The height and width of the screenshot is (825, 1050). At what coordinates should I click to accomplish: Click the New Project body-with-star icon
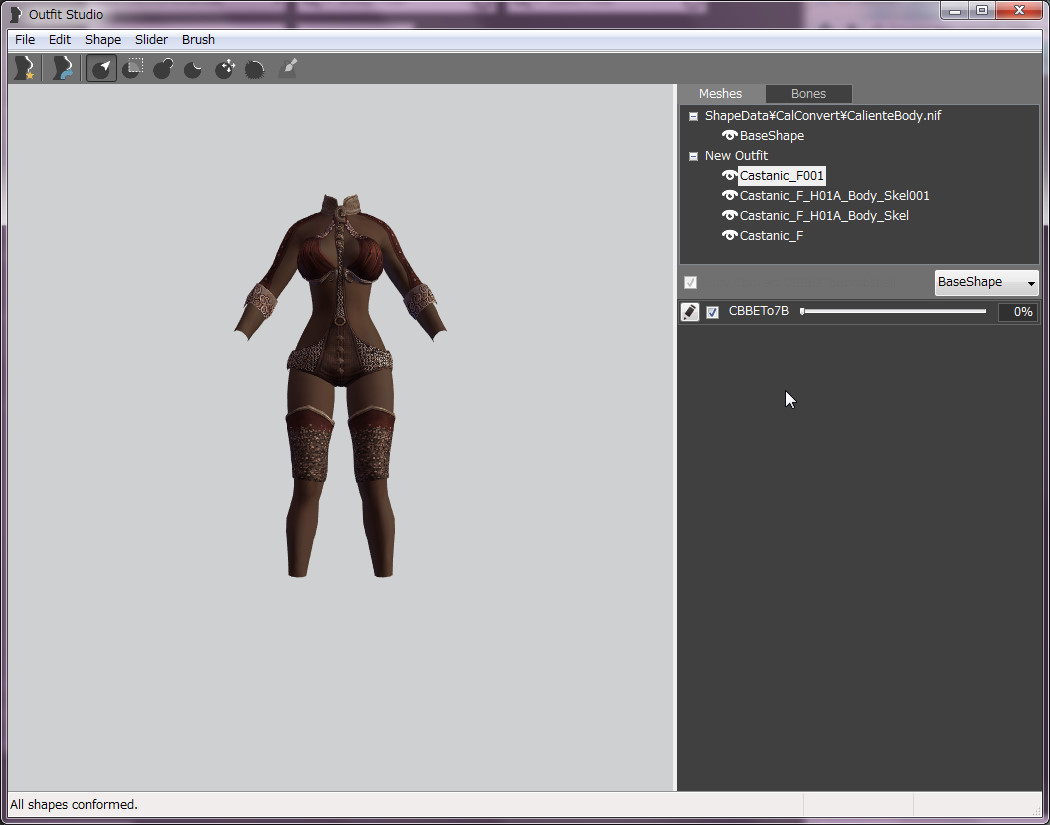pos(22,68)
